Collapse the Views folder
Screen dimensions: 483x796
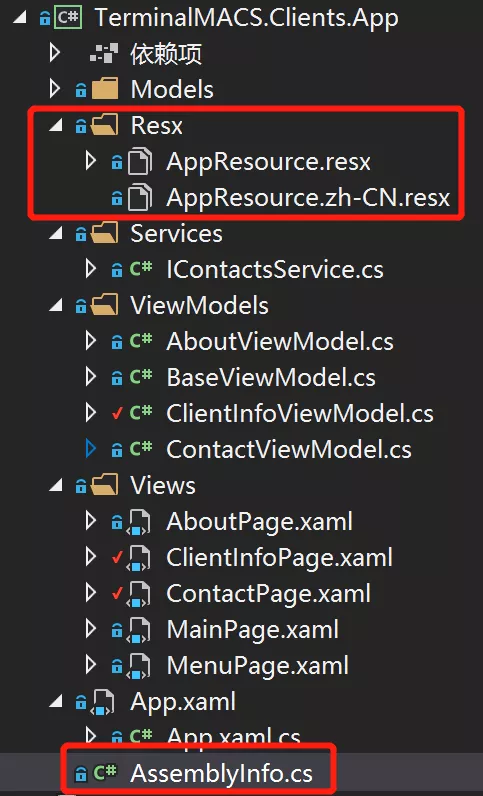pos(56,486)
